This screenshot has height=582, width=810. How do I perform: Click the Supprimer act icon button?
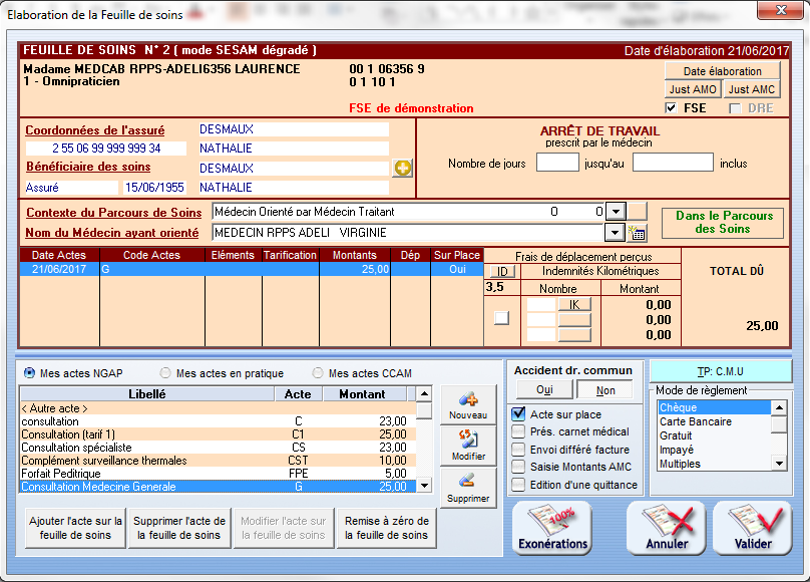(x=468, y=488)
